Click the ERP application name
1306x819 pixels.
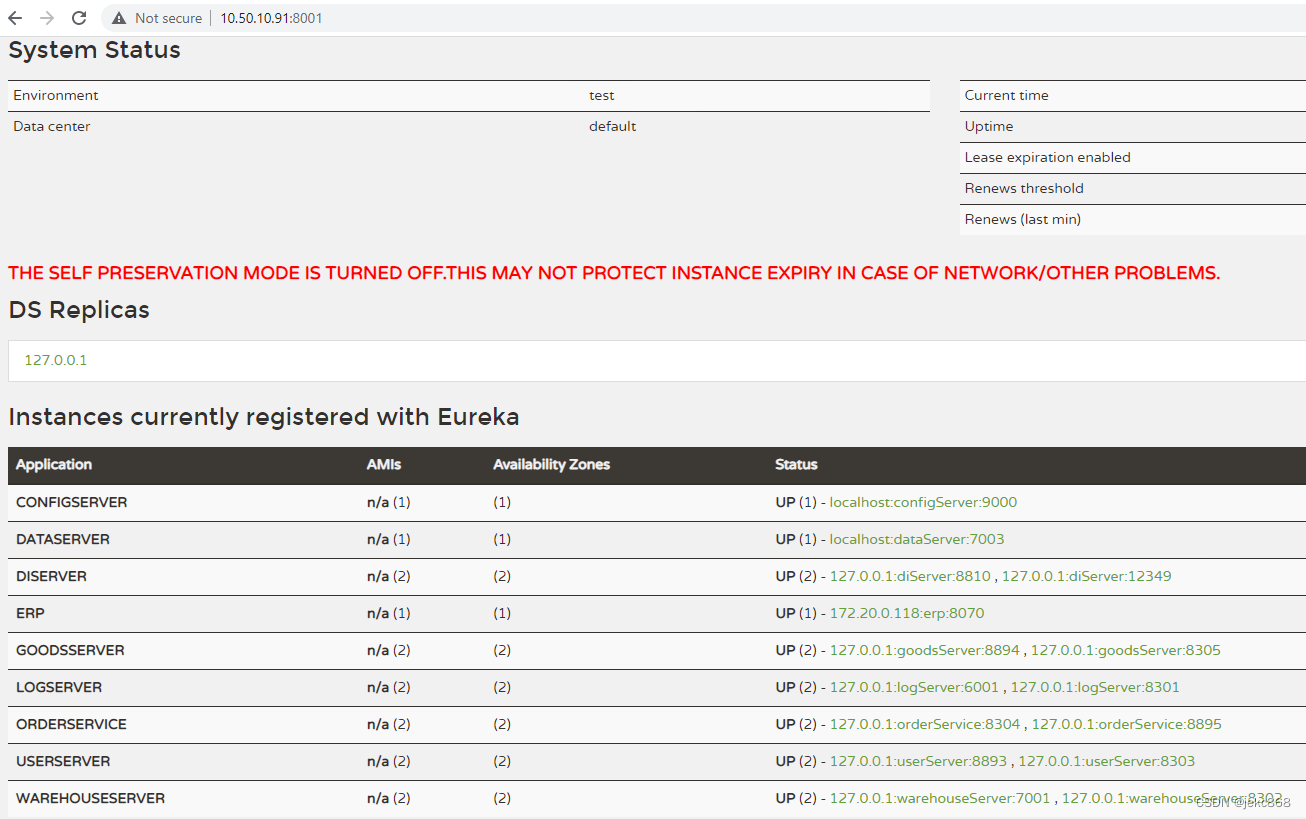(x=30, y=613)
